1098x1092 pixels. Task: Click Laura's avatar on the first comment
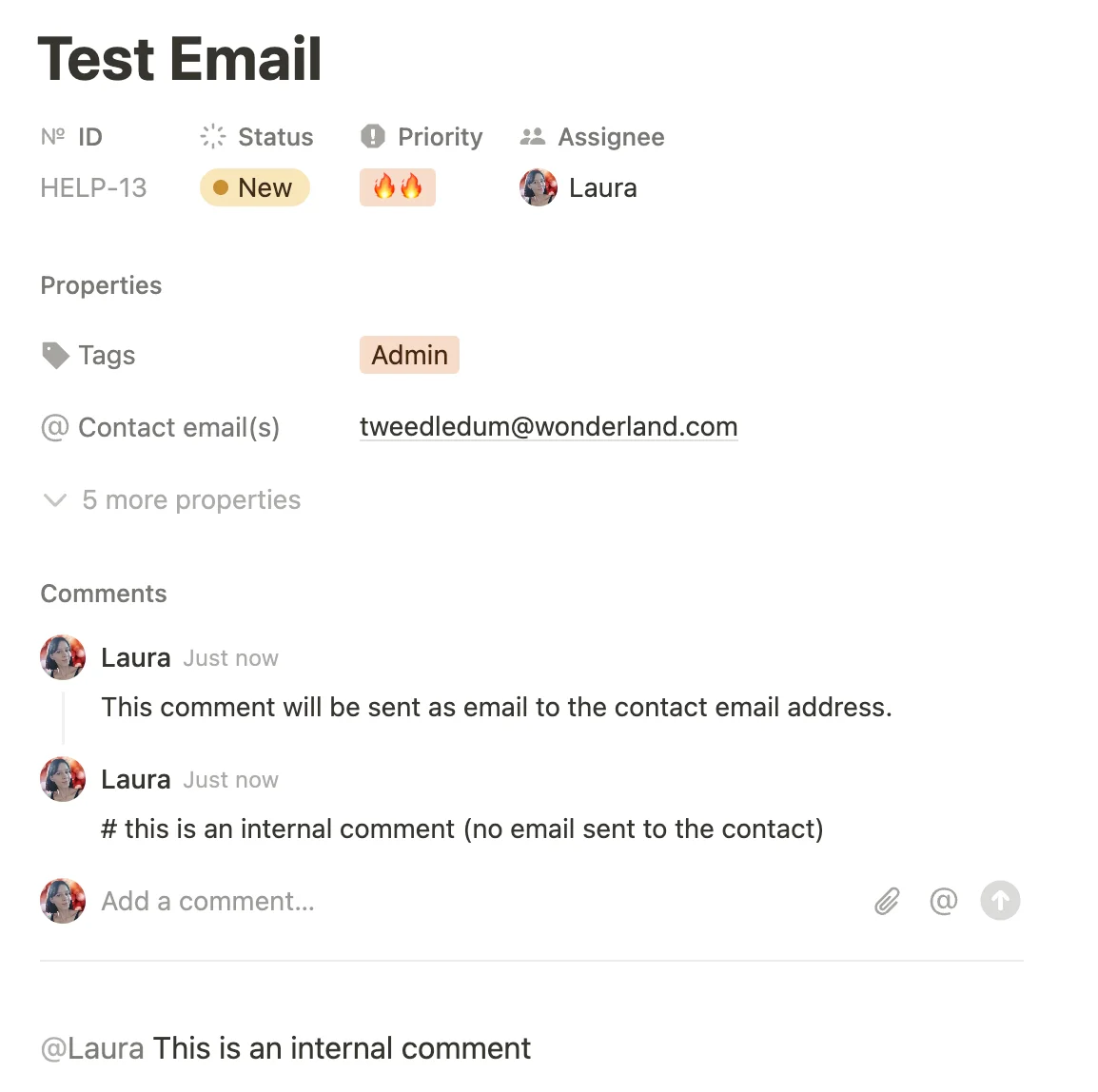[x=63, y=657]
